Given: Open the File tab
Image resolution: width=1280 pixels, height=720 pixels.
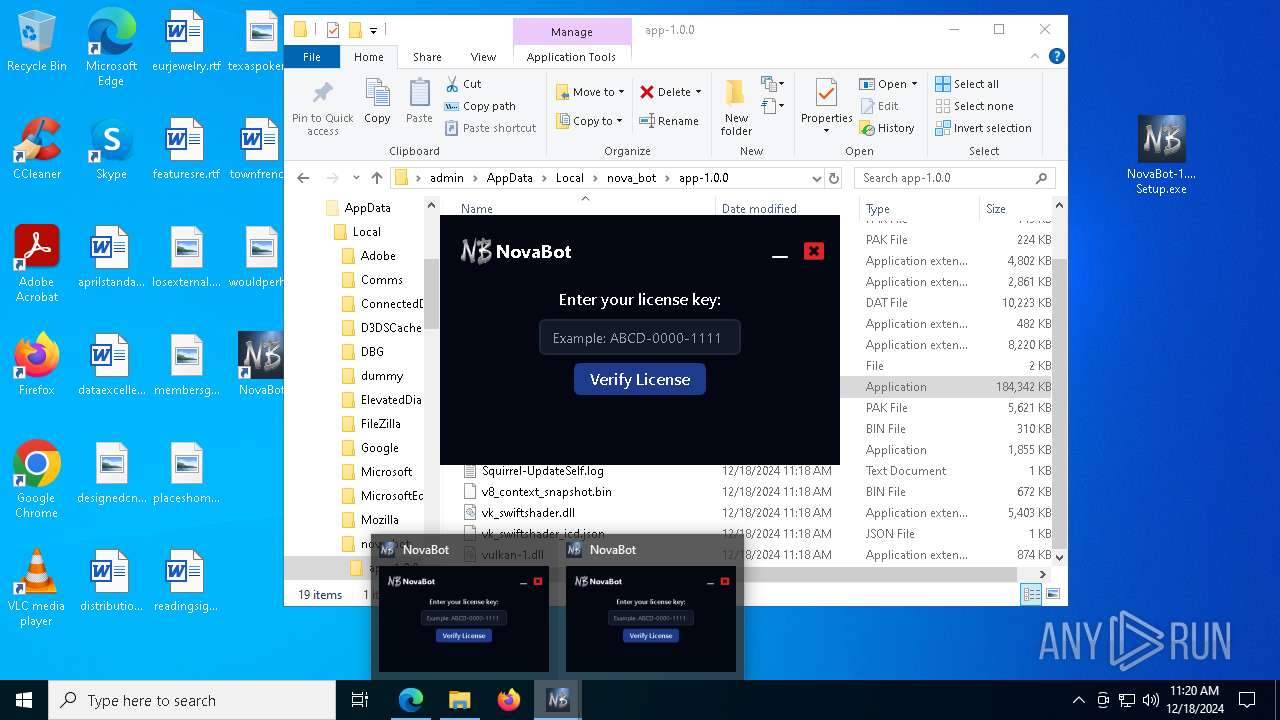Looking at the screenshot, I should (x=312, y=57).
